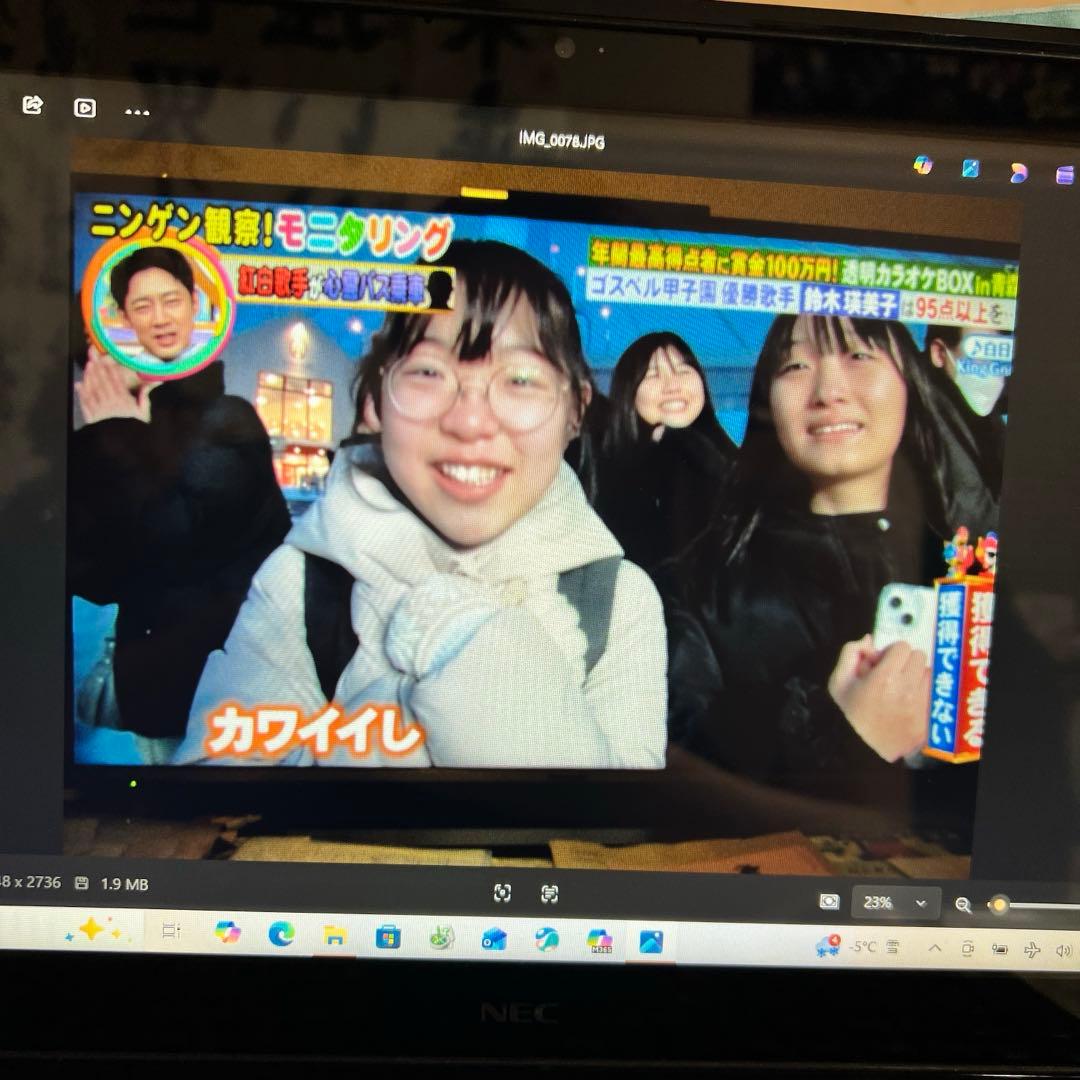Screen dimensions: 1080x1080
Task: Open the three-dot See more menu
Action: point(137,112)
